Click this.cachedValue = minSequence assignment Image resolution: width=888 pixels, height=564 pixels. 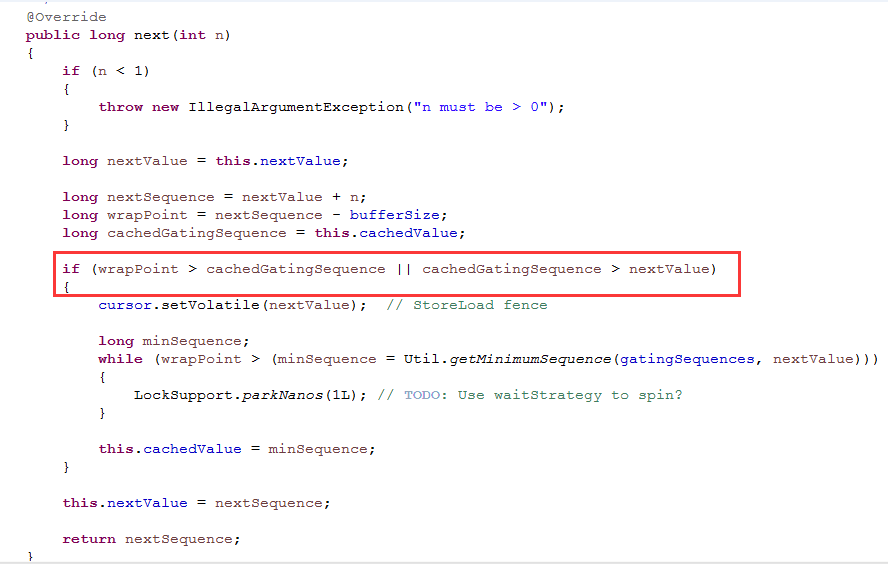[x=237, y=449]
